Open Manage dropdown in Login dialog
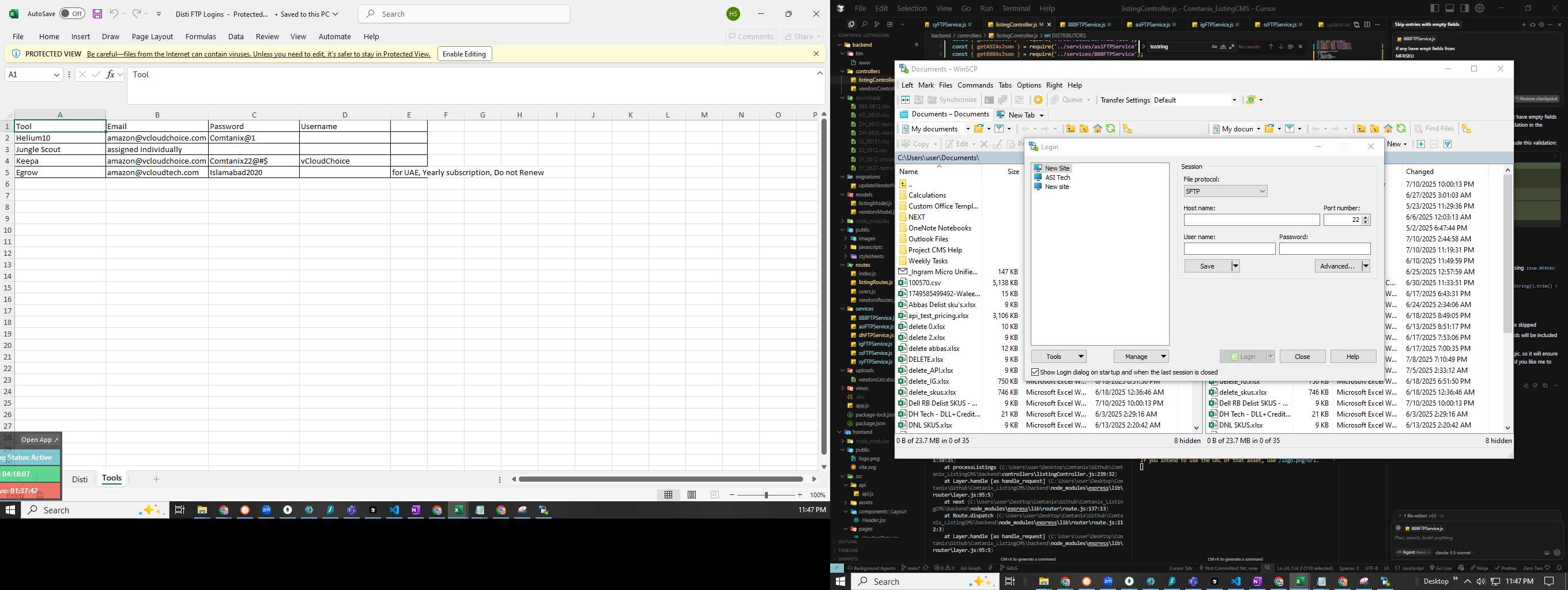This screenshot has width=1568, height=590. tap(1141, 357)
